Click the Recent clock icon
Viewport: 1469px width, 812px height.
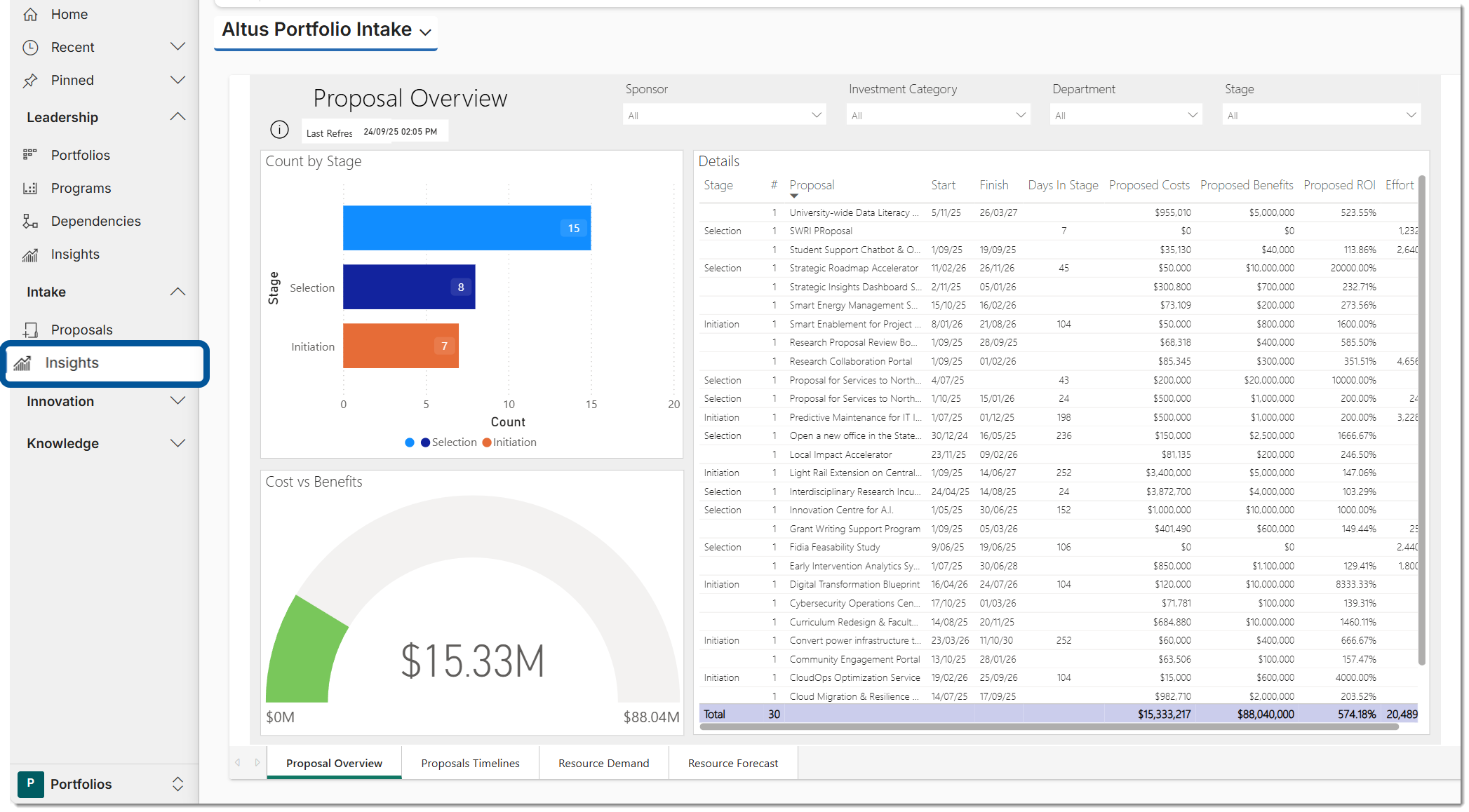tap(30, 47)
